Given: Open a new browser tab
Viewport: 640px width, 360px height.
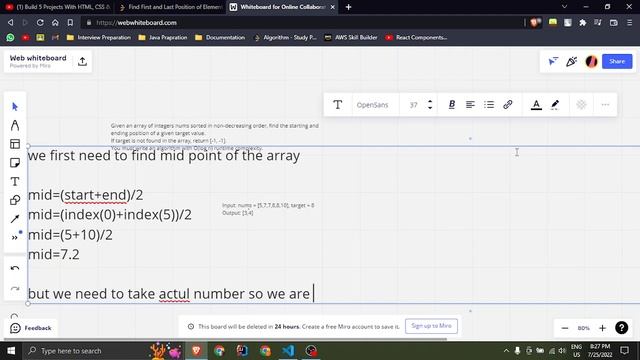Looking at the screenshot, I should pos(348,7).
